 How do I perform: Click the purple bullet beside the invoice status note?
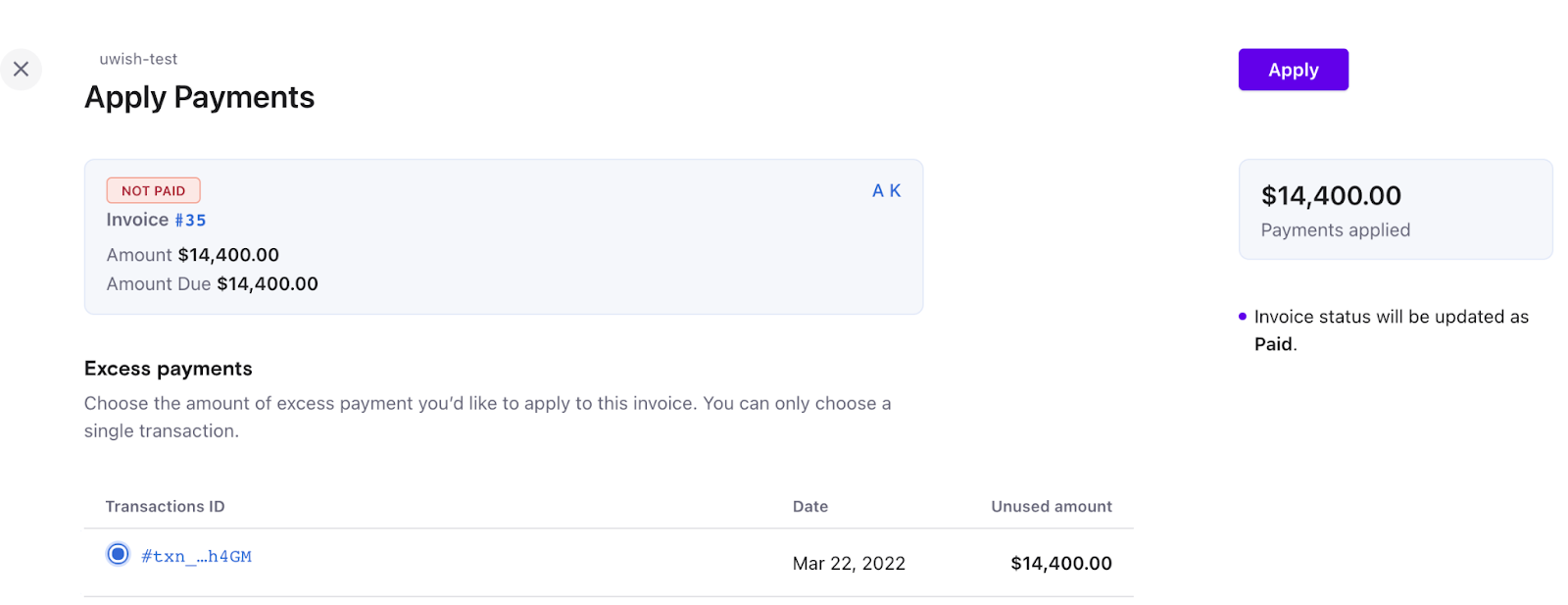click(x=1243, y=317)
